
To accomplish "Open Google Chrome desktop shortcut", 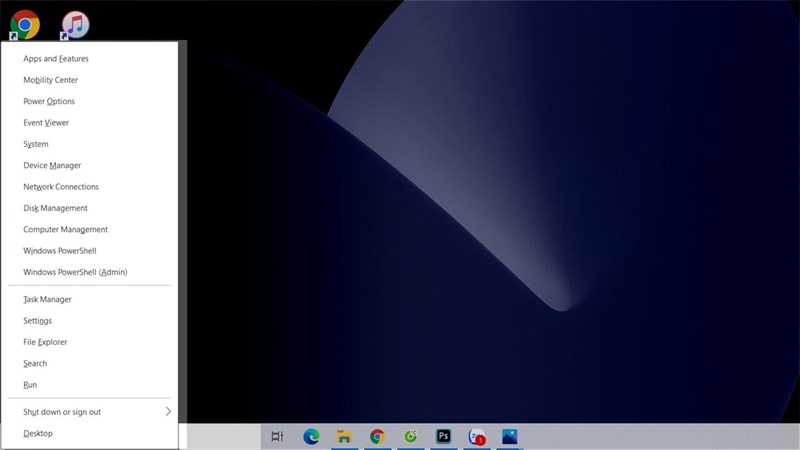I will [24, 24].
